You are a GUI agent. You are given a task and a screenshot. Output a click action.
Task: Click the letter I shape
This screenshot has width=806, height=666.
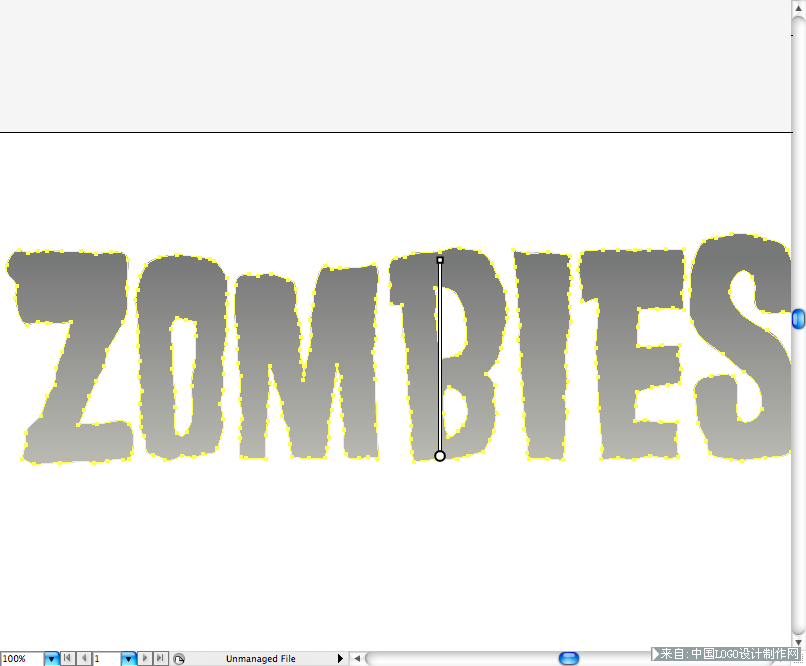coord(544,356)
